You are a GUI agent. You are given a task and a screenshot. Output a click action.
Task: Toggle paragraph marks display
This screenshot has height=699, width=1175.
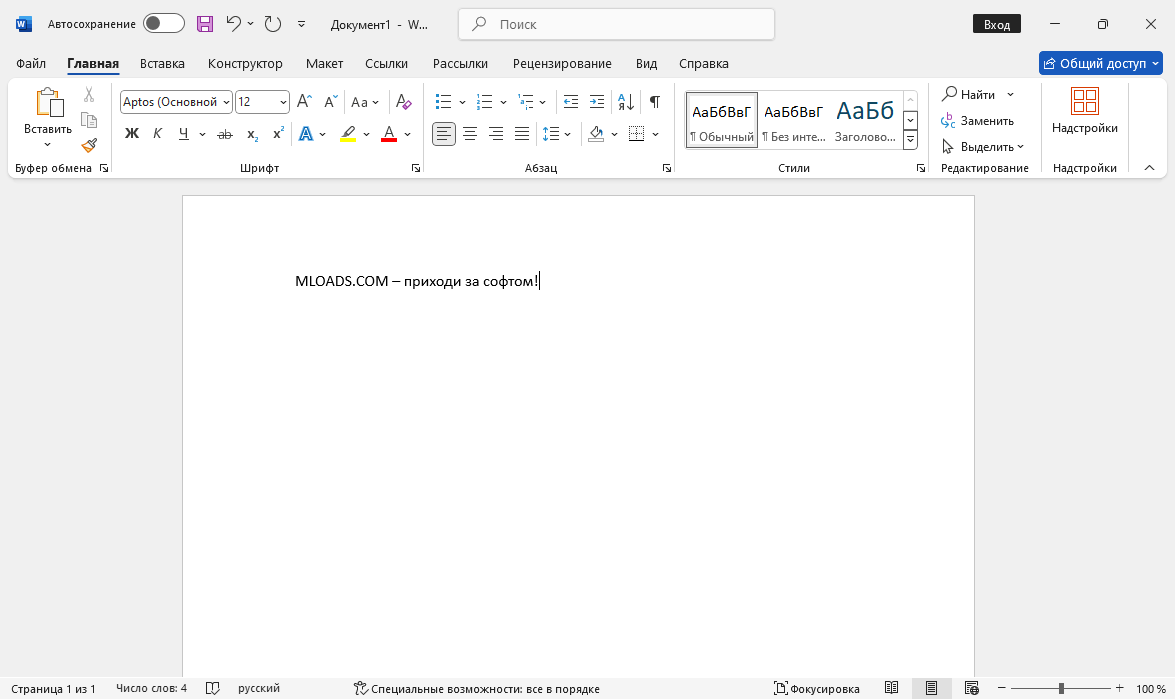655,101
